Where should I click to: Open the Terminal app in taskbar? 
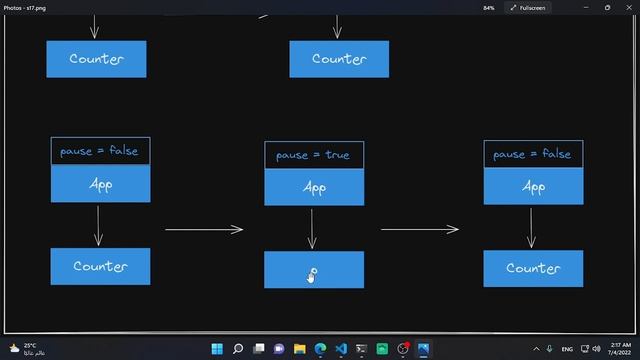click(x=362, y=349)
